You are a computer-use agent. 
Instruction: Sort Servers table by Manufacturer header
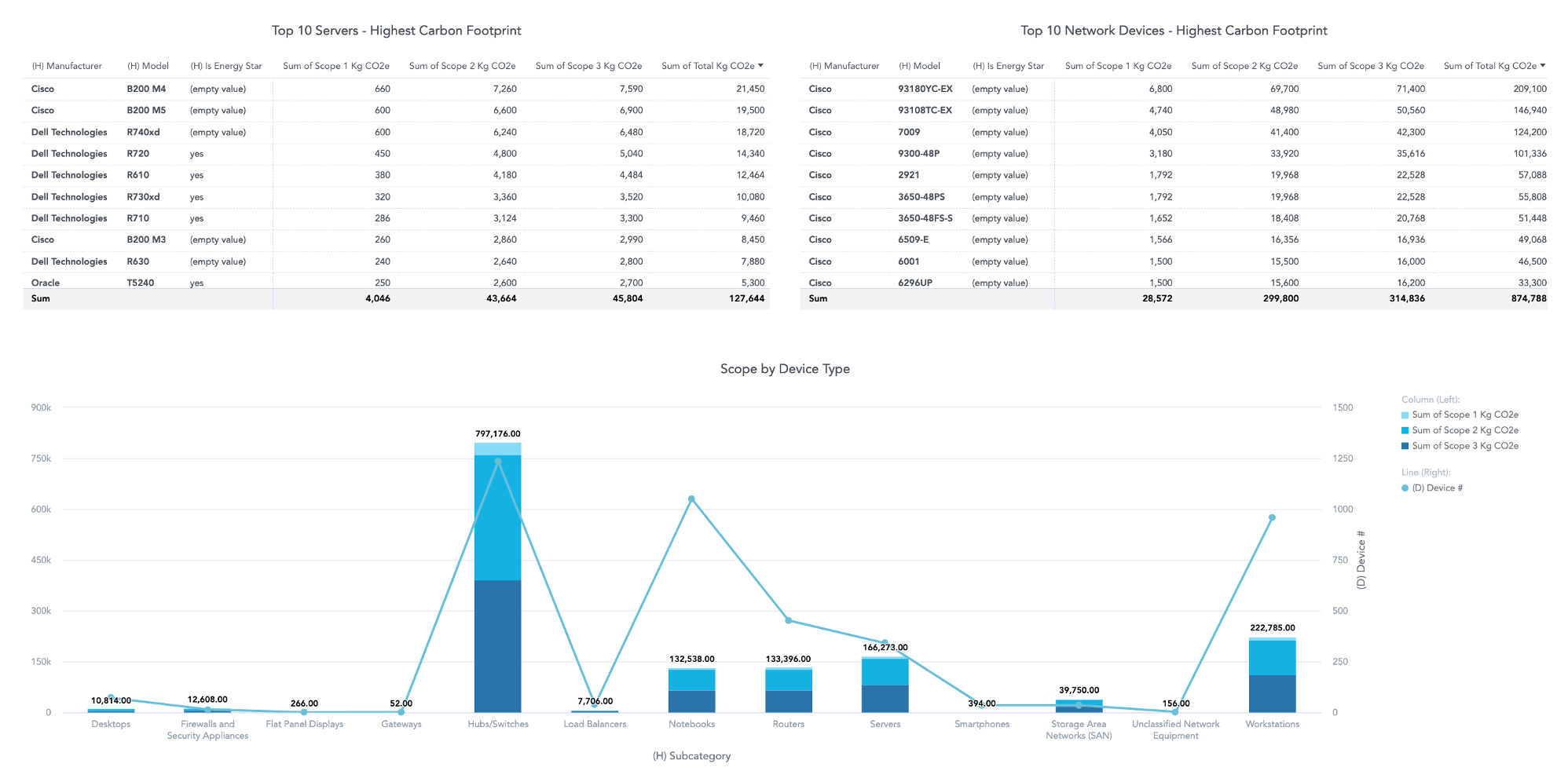pyautogui.click(x=67, y=66)
